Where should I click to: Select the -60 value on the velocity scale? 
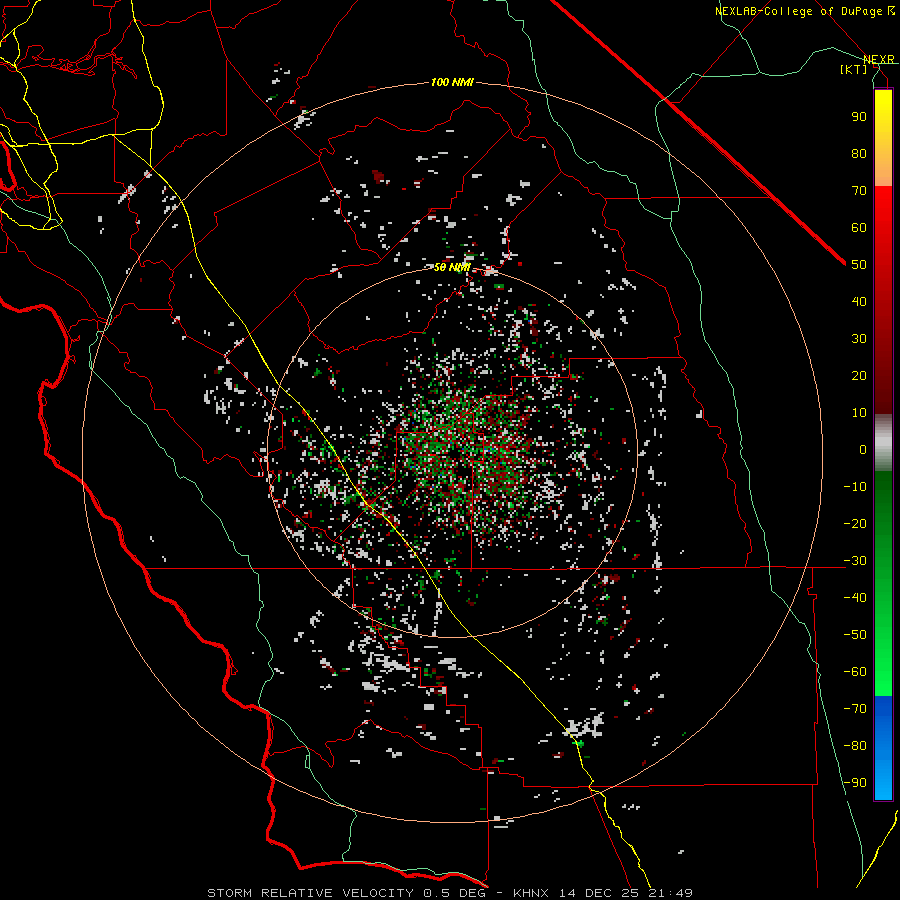point(855,672)
